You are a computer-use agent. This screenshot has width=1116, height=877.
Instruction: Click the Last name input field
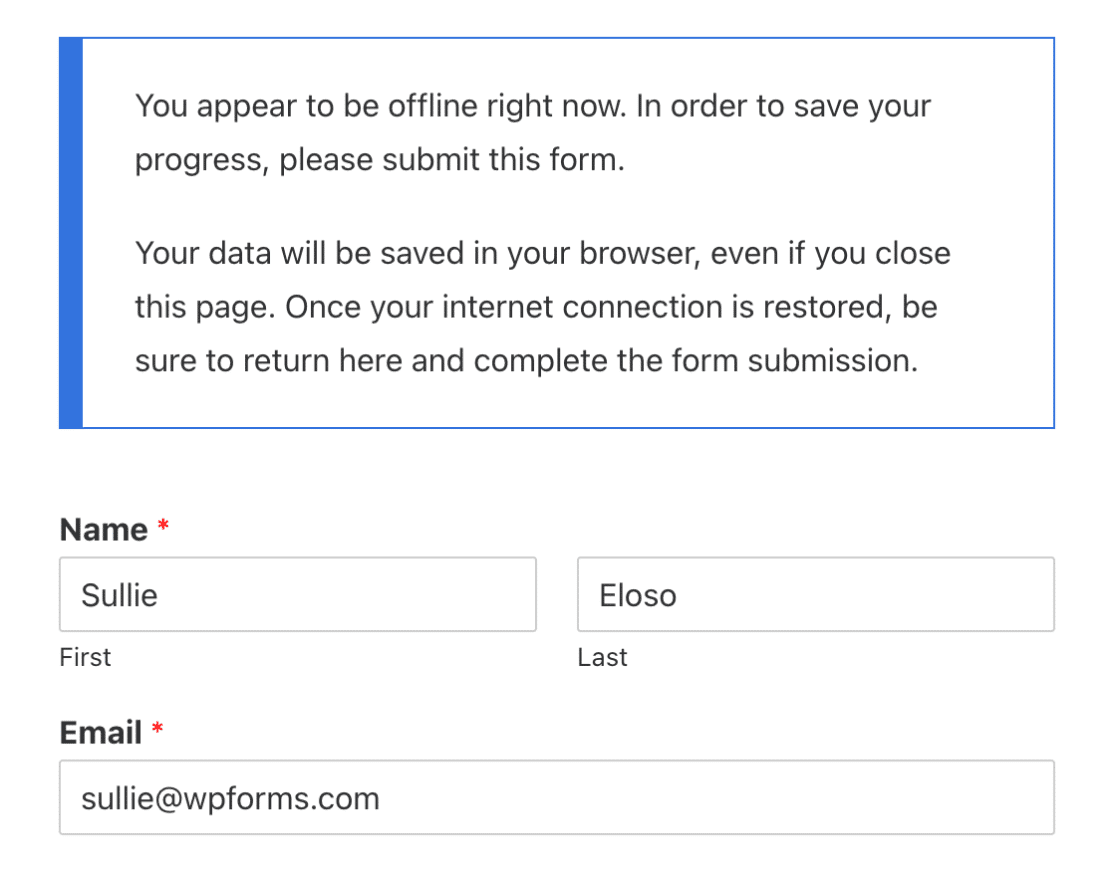(x=815, y=594)
